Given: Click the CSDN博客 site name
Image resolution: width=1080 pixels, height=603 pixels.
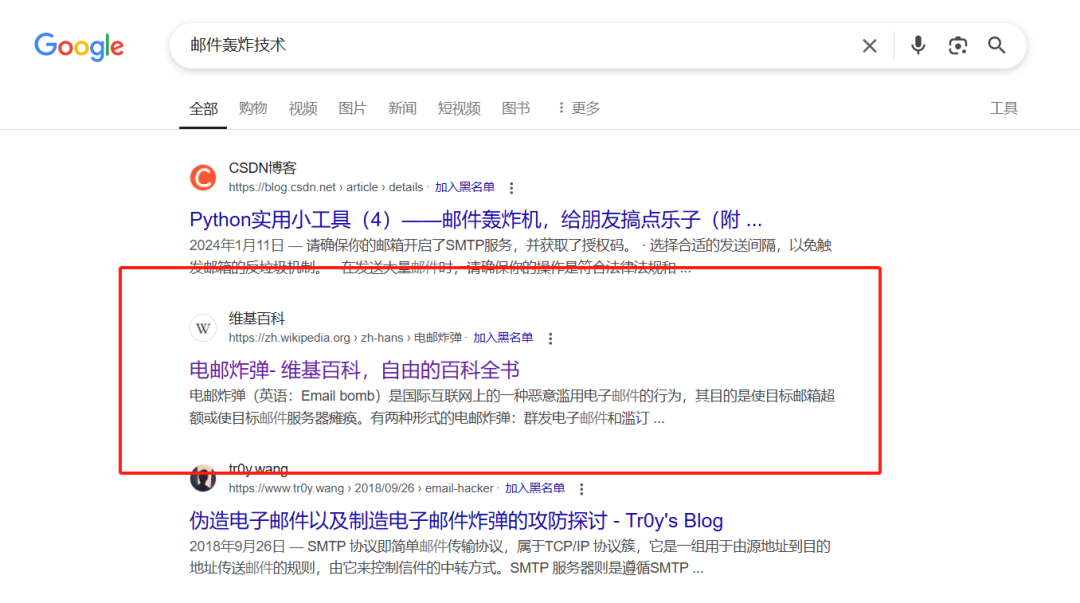Looking at the screenshot, I should (x=262, y=168).
